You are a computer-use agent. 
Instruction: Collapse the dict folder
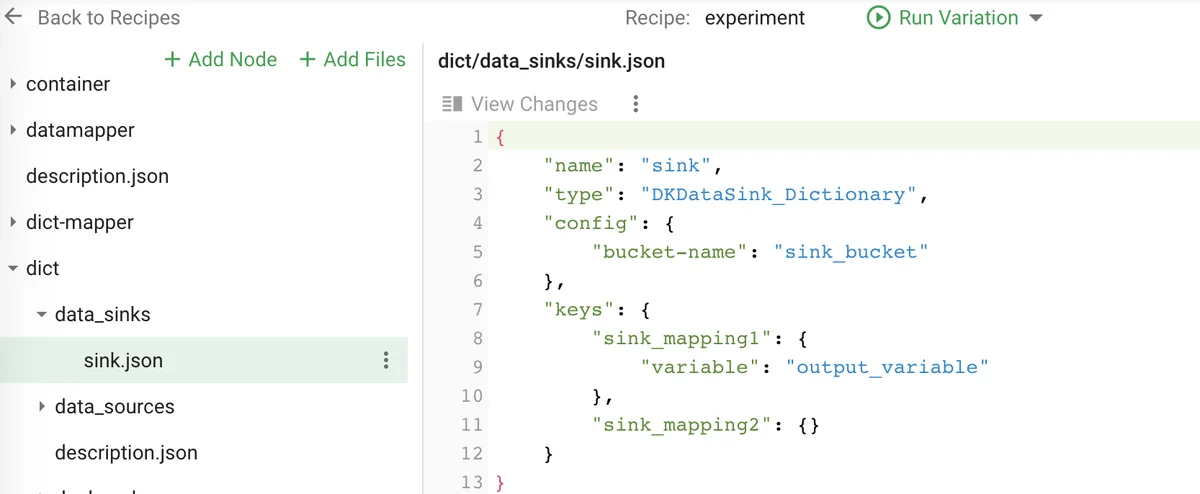(x=13, y=269)
